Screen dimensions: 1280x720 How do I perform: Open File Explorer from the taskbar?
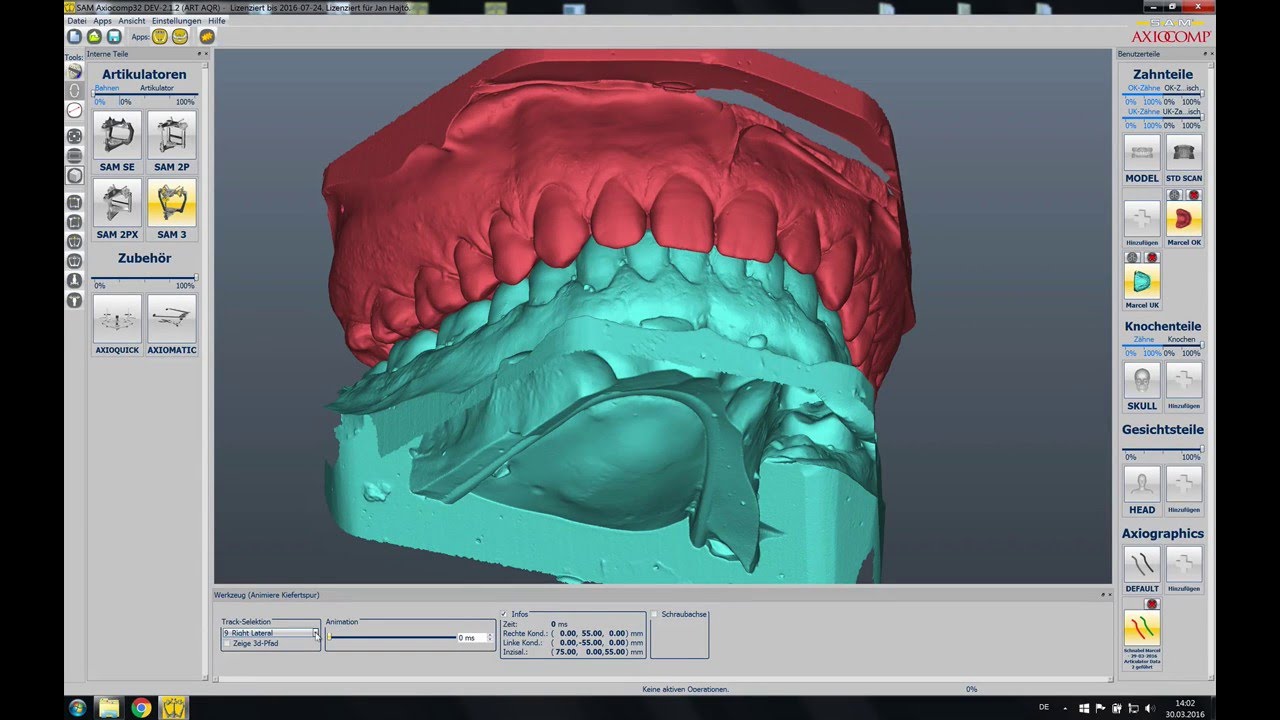pyautogui.click(x=109, y=708)
